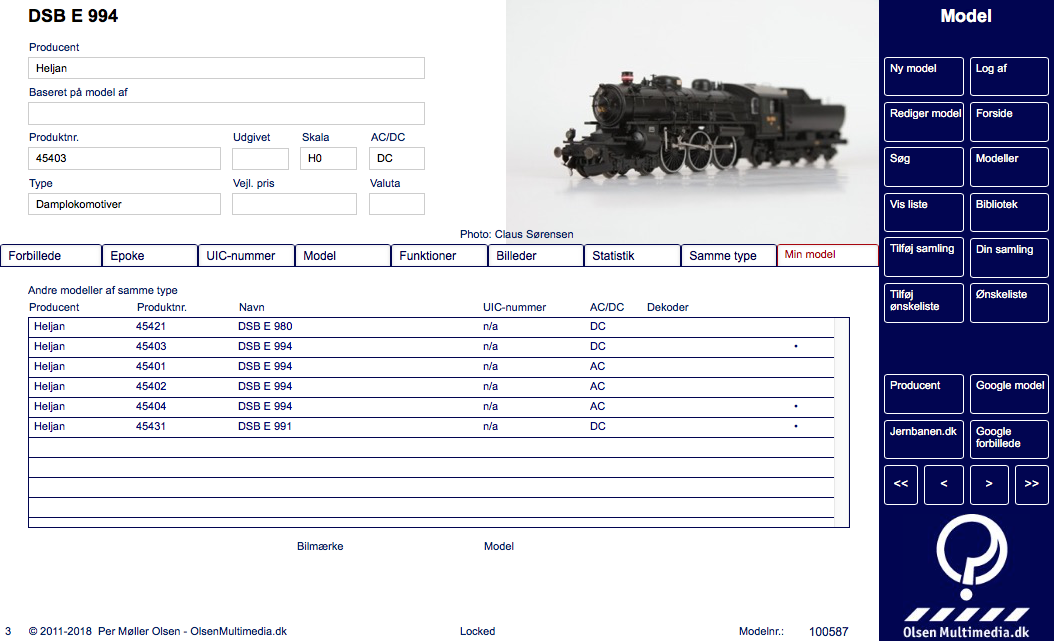Open Jernbanen.dk link button

click(x=924, y=439)
